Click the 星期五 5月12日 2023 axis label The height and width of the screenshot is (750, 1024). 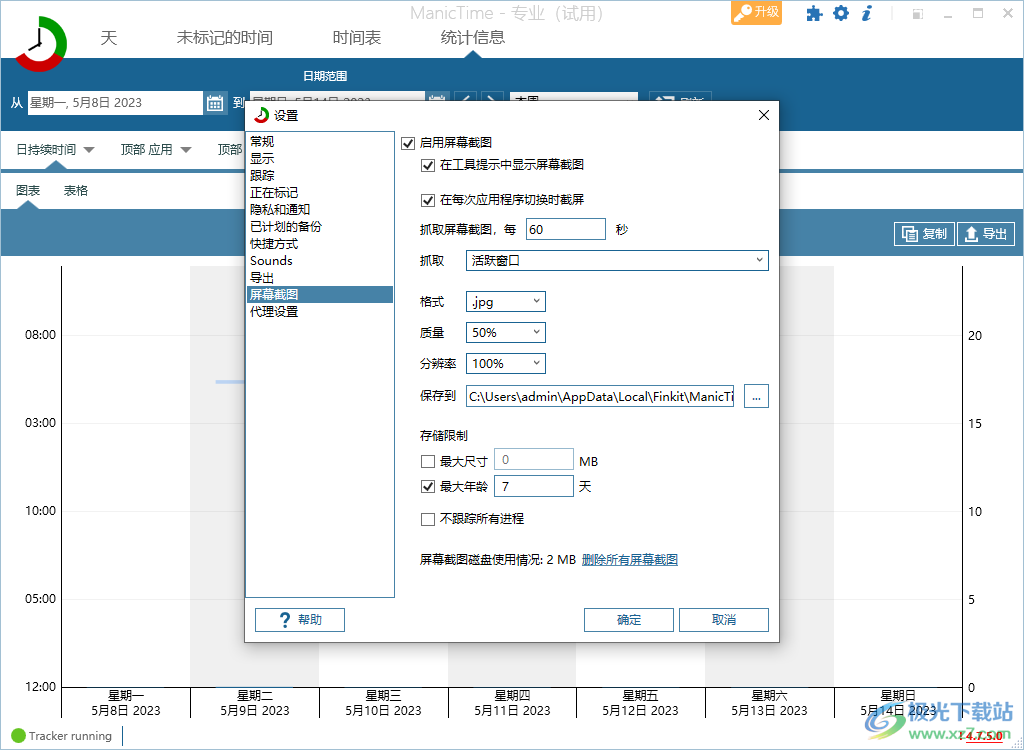[641, 703]
